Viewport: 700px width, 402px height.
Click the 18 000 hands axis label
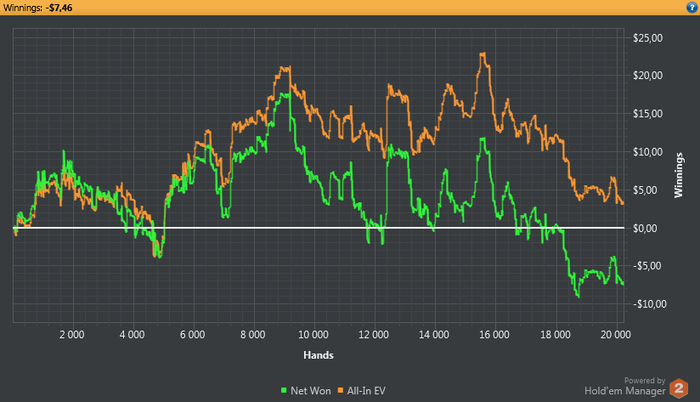pyautogui.click(x=555, y=335)
